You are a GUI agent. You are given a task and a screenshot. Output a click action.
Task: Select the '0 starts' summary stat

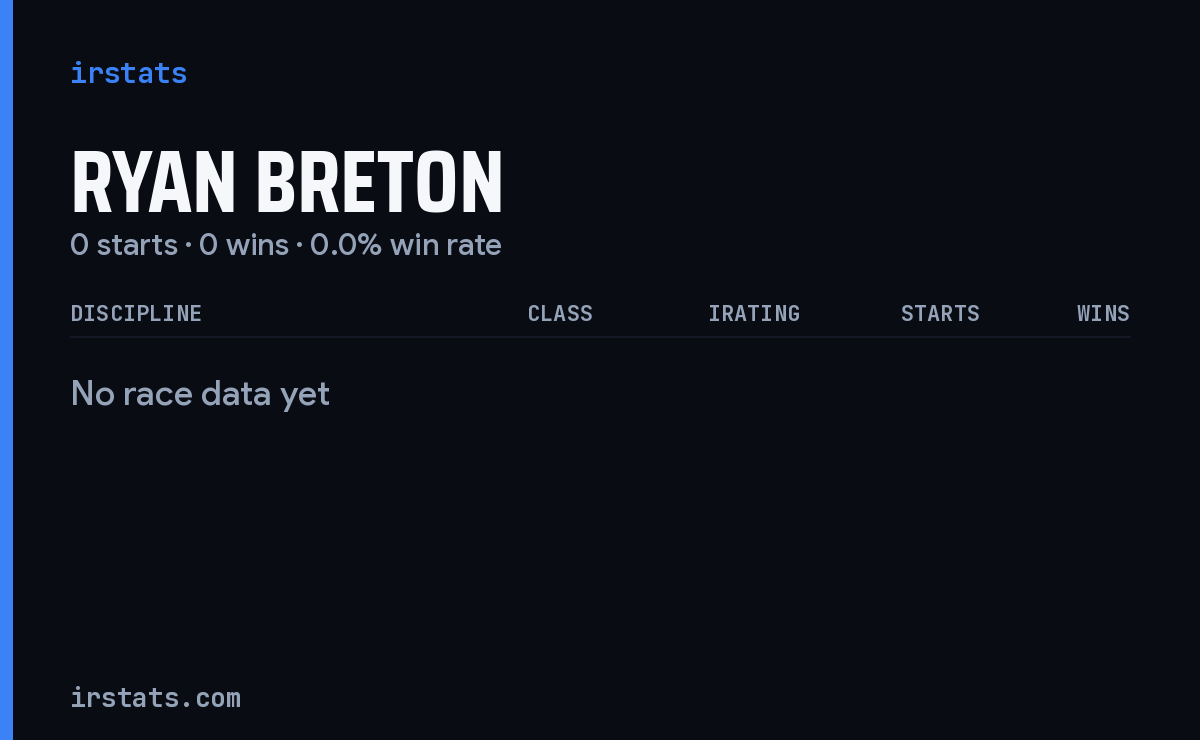(x=124, y=245)
